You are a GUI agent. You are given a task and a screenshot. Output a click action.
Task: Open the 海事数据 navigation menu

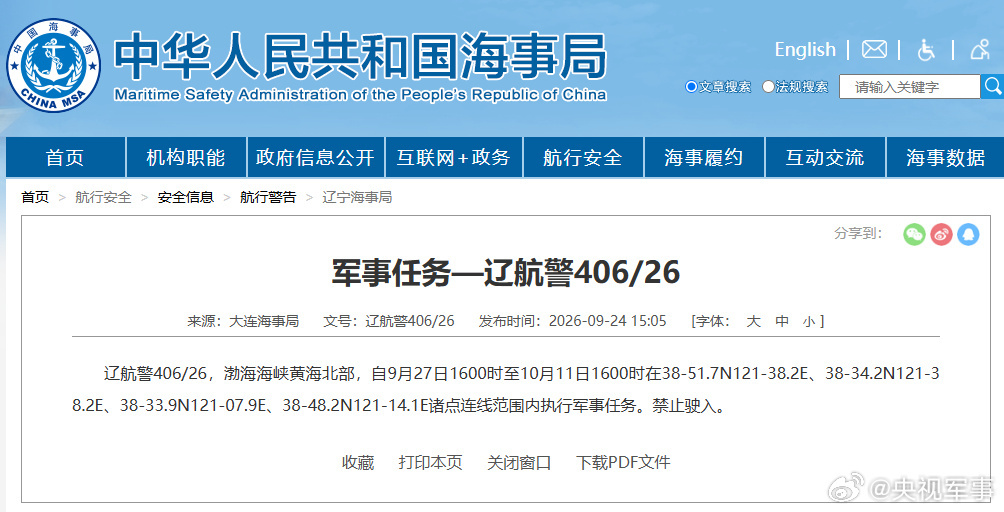point(945,157)
